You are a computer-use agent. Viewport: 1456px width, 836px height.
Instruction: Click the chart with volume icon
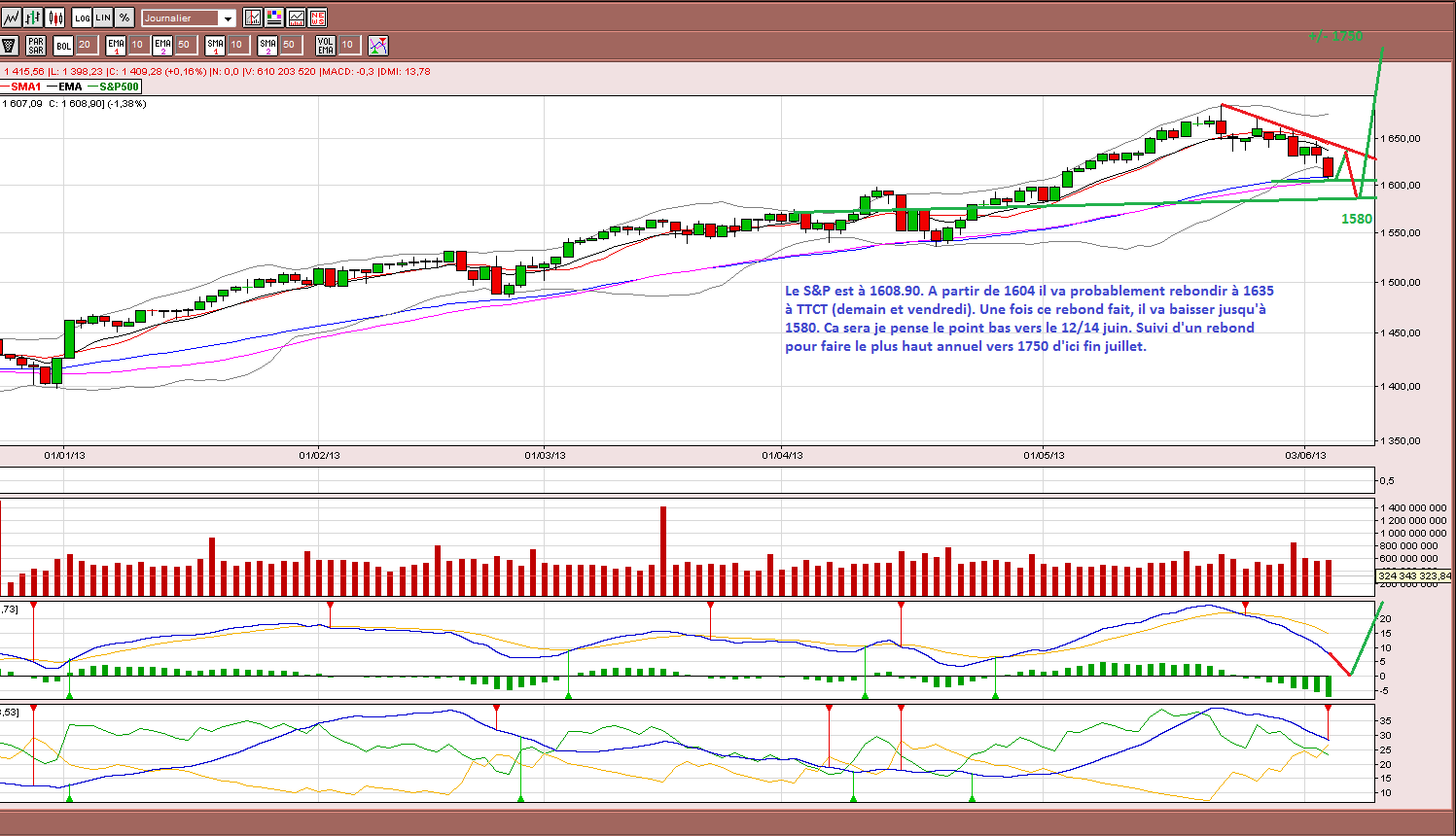pos(296,17)
